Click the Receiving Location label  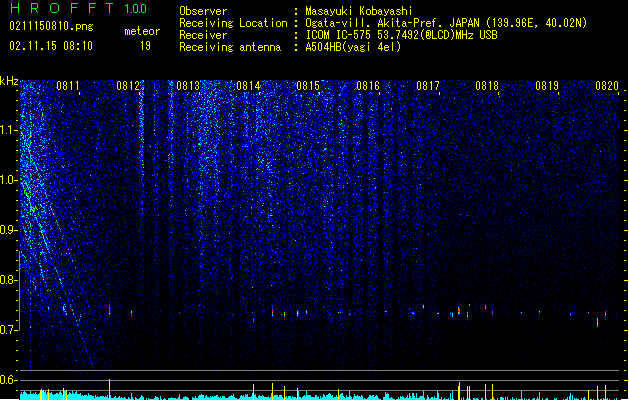(x=233, y=23)
